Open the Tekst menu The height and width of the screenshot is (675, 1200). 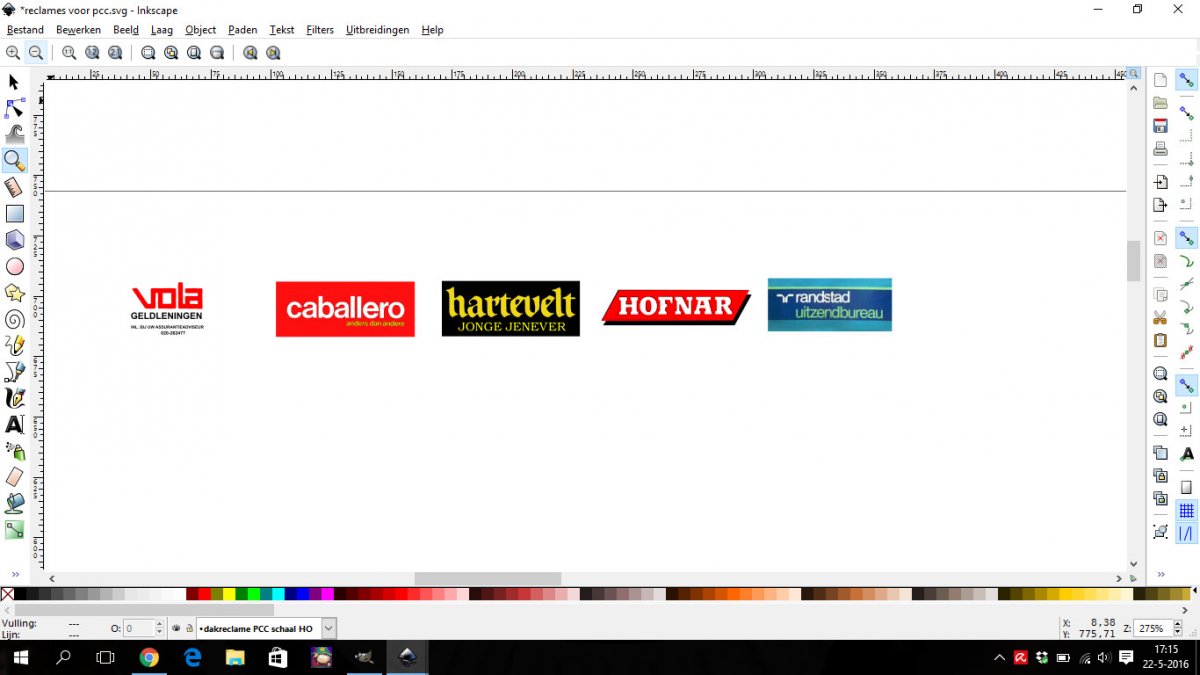282,30
